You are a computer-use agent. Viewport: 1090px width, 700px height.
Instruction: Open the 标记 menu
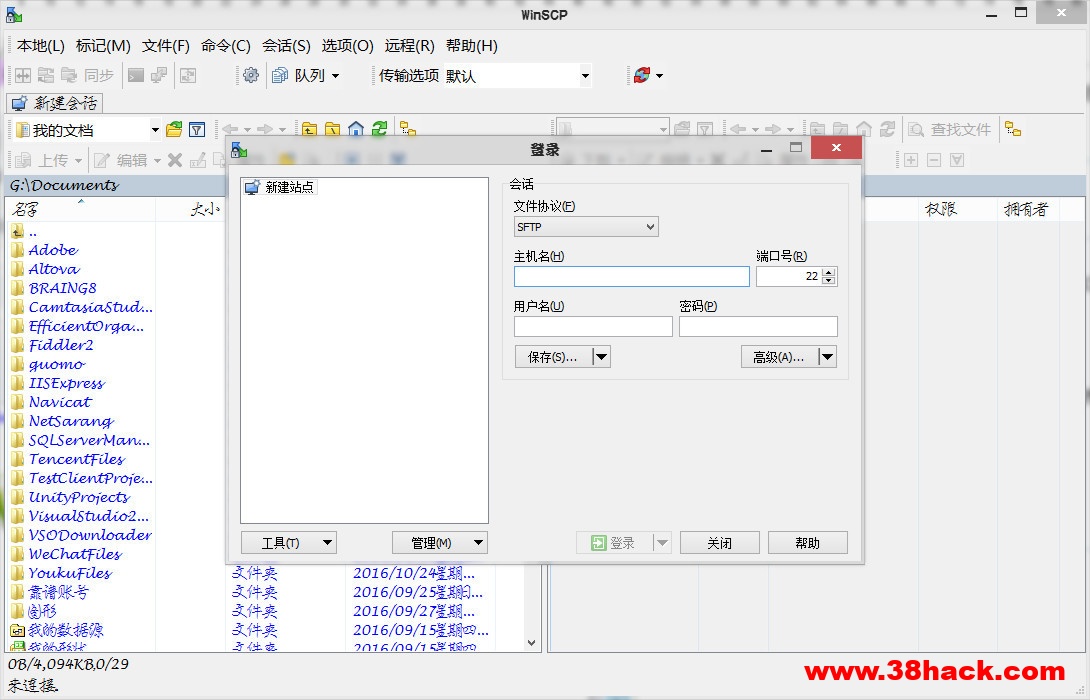[x=103, y=46]
